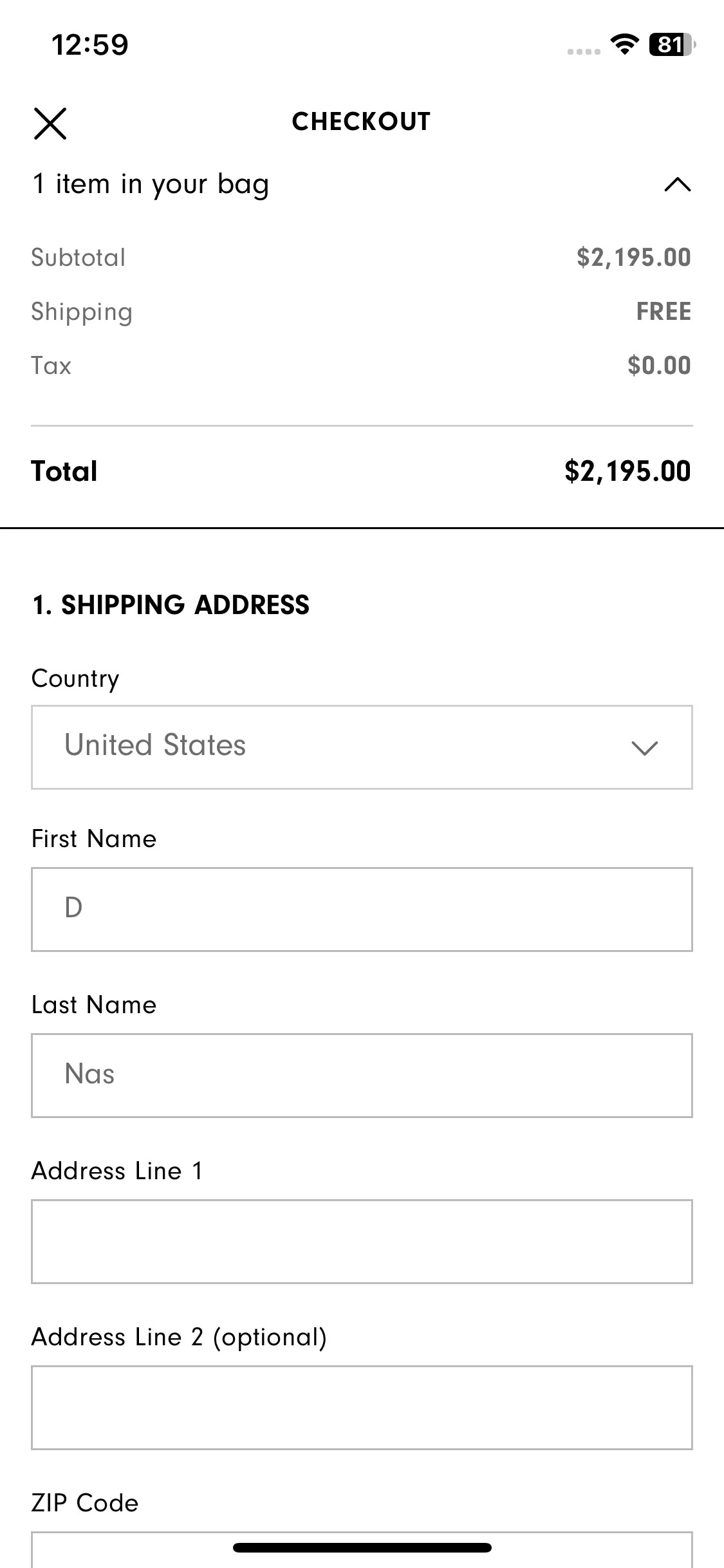Tap the home indicator bar at the bottom
724x1568 pixels.
(x=362, y=1547)
